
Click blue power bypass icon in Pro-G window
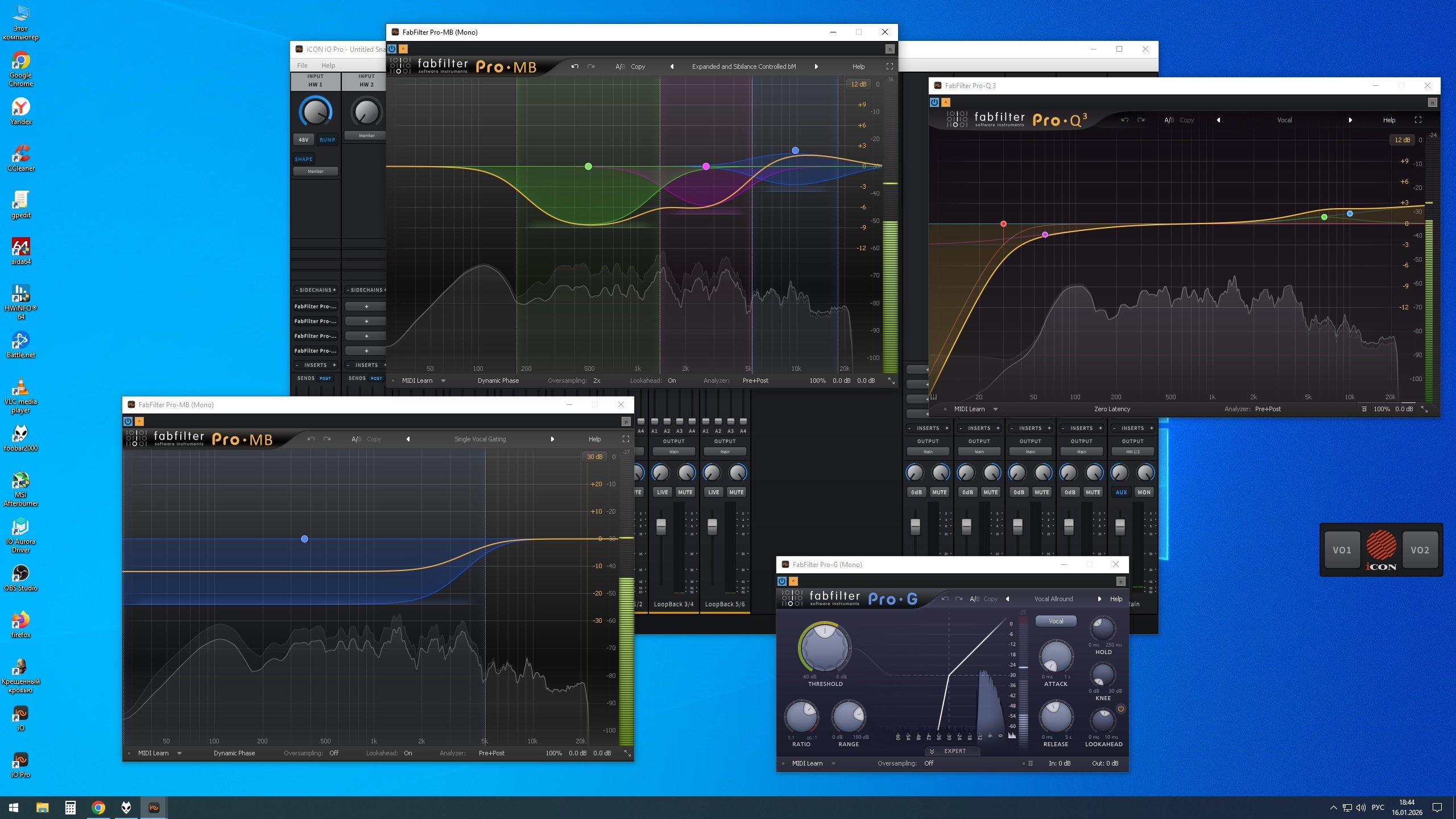(782, 581)
